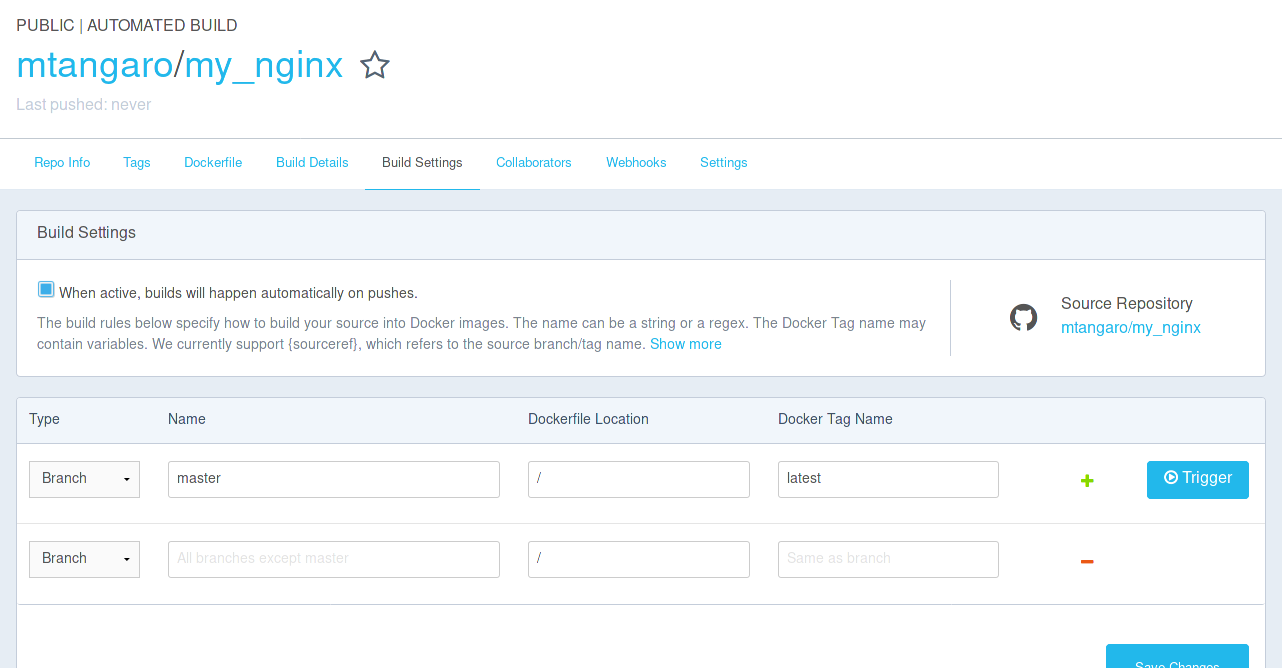Open the Tags tab
1282x668 pixels.
click(137, 163)
